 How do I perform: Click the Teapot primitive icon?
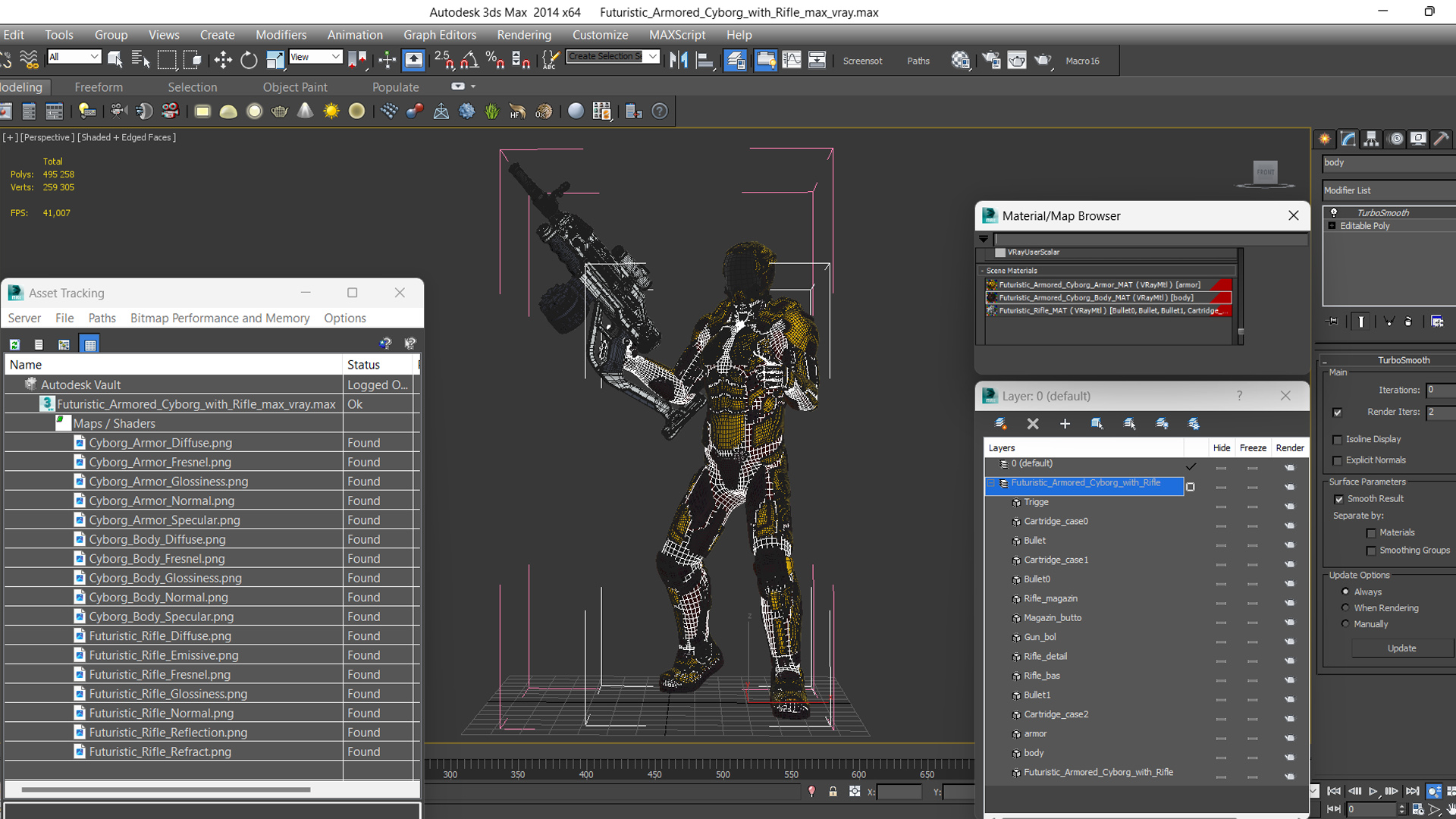pos(280,111)
